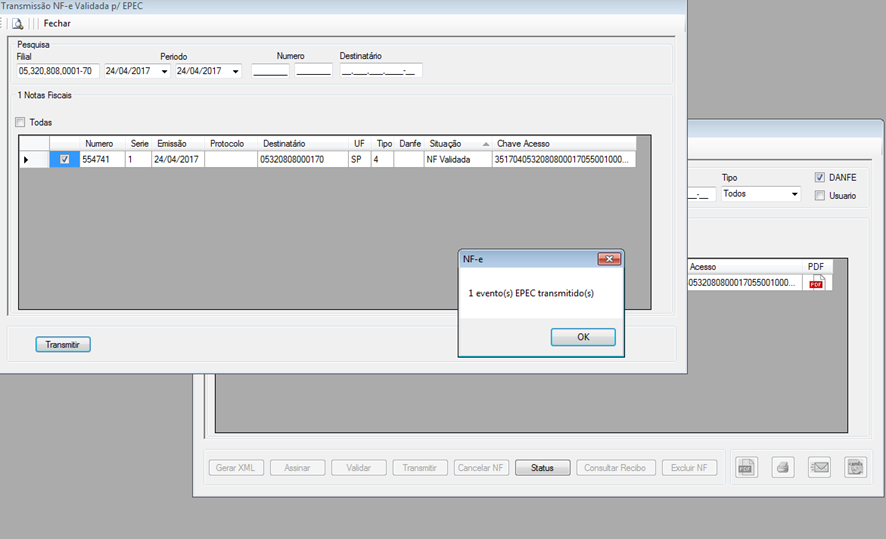Toggle the Todas checkbox
Image resolution: width=886 pixels, height=539 pixels.
point(20,122)
